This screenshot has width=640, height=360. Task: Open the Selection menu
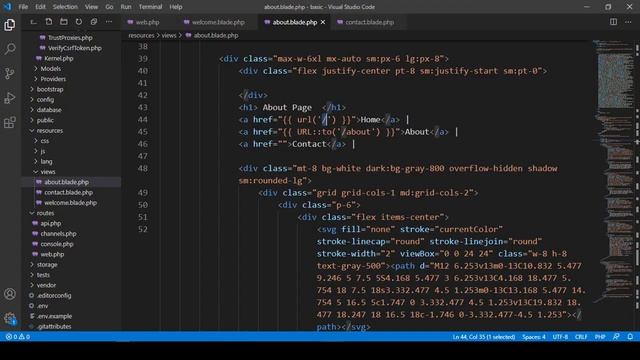coord(65,7)
